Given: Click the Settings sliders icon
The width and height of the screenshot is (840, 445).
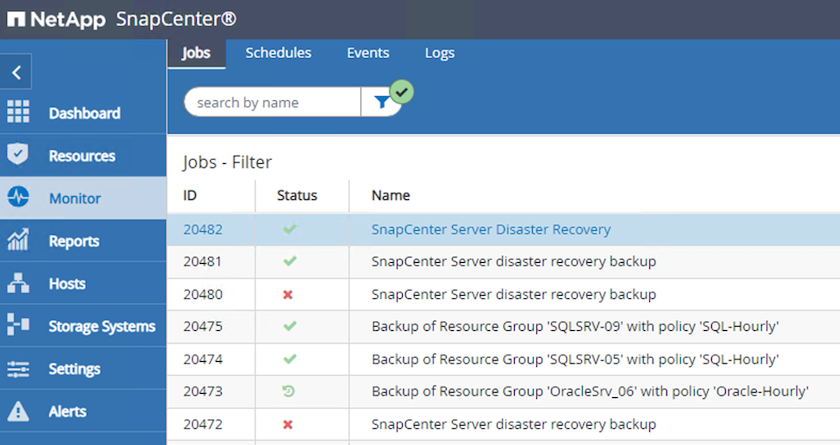Looking at the screenshot, I should click(x=18, y=368).
